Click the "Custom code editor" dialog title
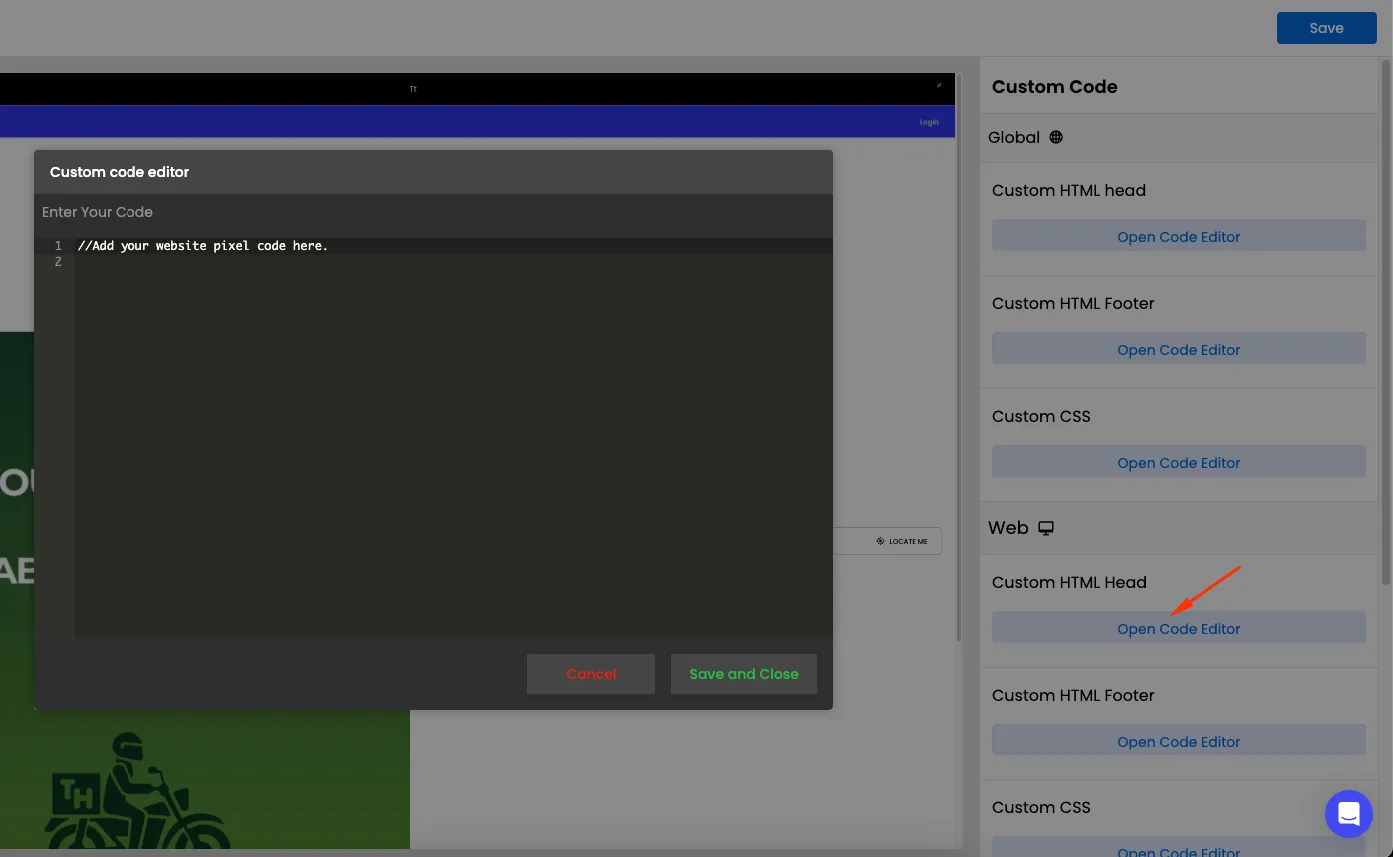The height and width of the screenshot is (857, 1393). tap(119, 172)
